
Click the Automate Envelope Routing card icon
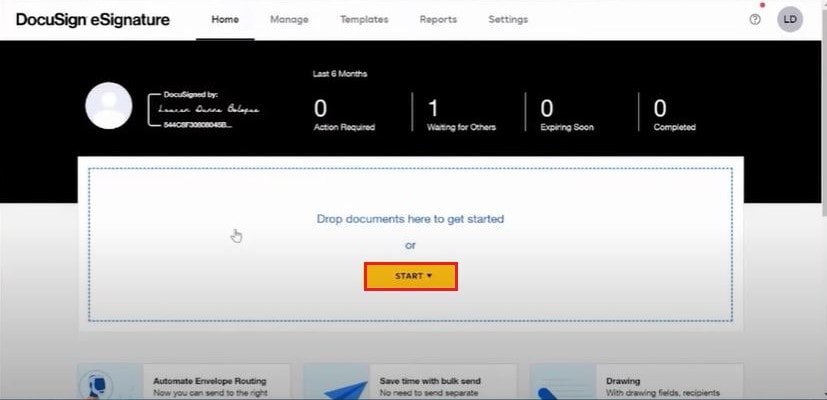(x=95, y=385)
